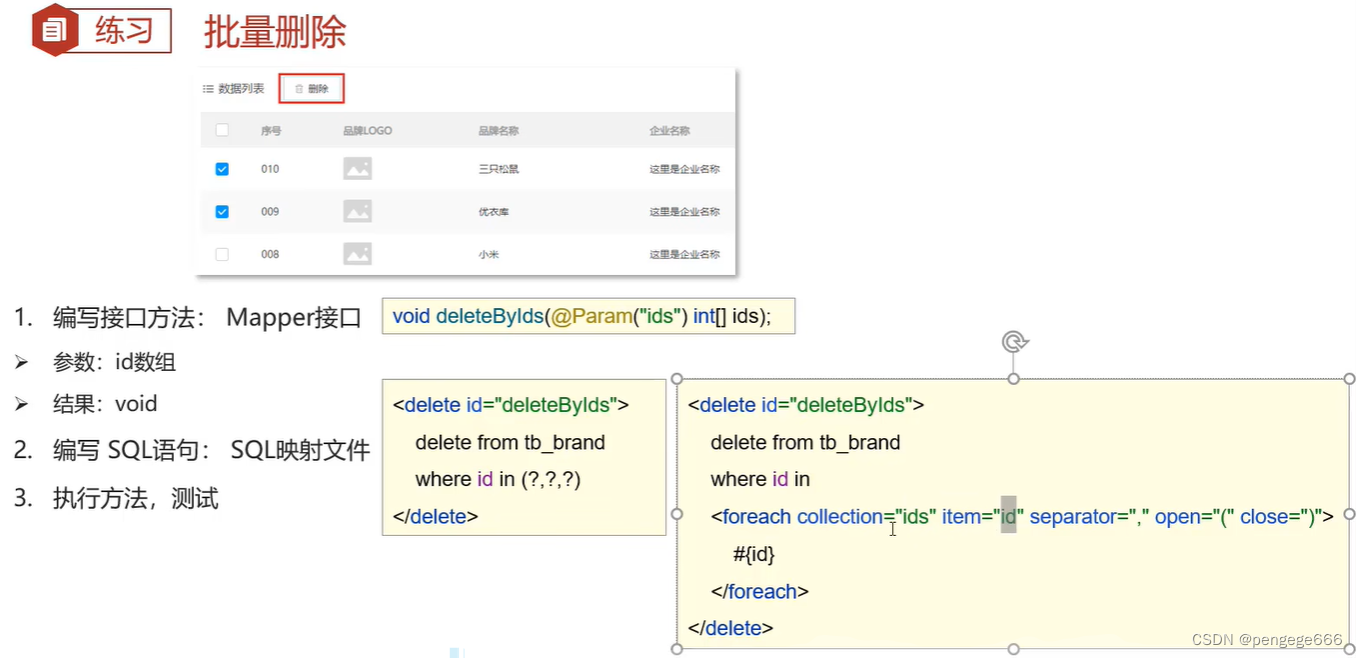Click the brand name 优衣库

click(493, 212)
